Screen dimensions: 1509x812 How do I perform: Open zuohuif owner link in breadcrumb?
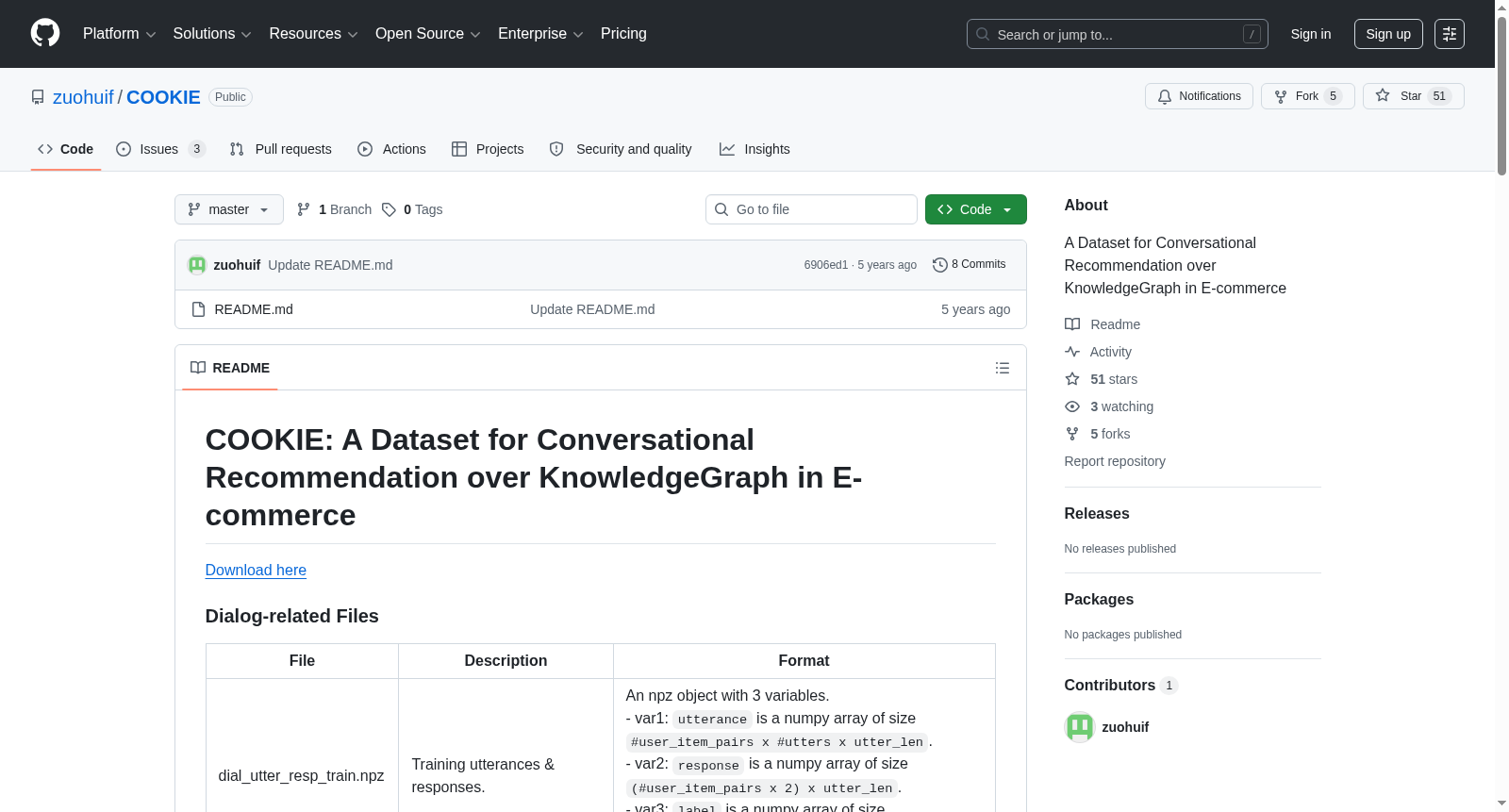point(83,97)
